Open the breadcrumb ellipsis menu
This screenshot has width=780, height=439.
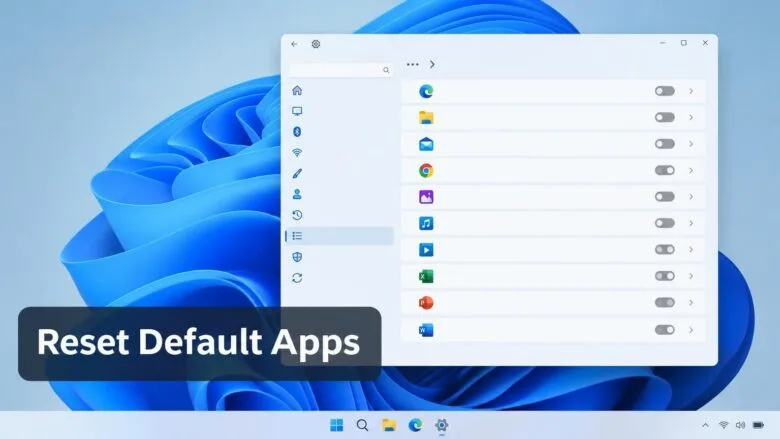[412, 65]
